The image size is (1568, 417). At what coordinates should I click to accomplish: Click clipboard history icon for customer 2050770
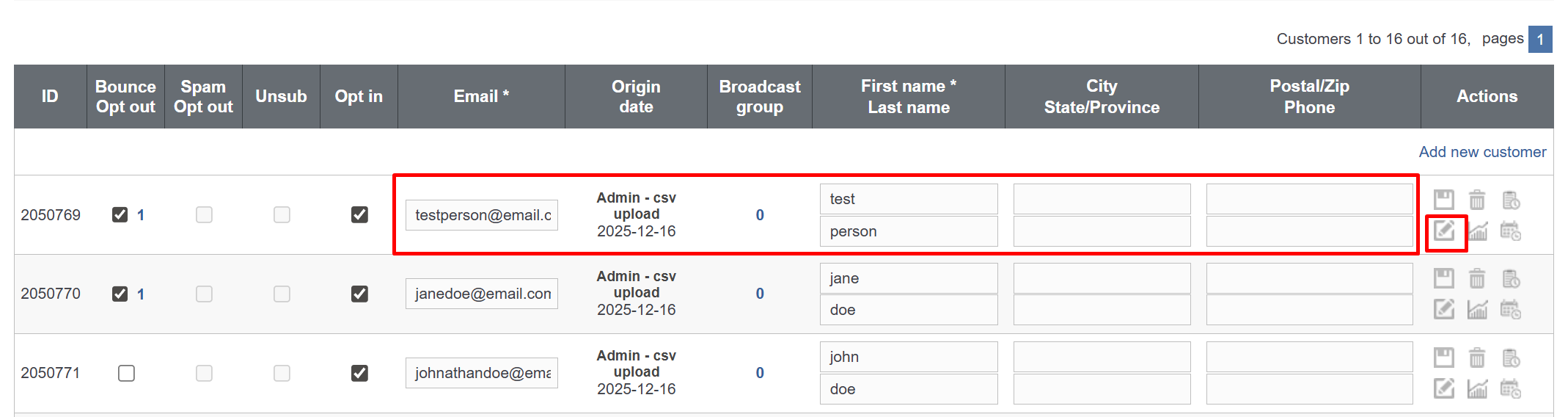[1511, 278]
